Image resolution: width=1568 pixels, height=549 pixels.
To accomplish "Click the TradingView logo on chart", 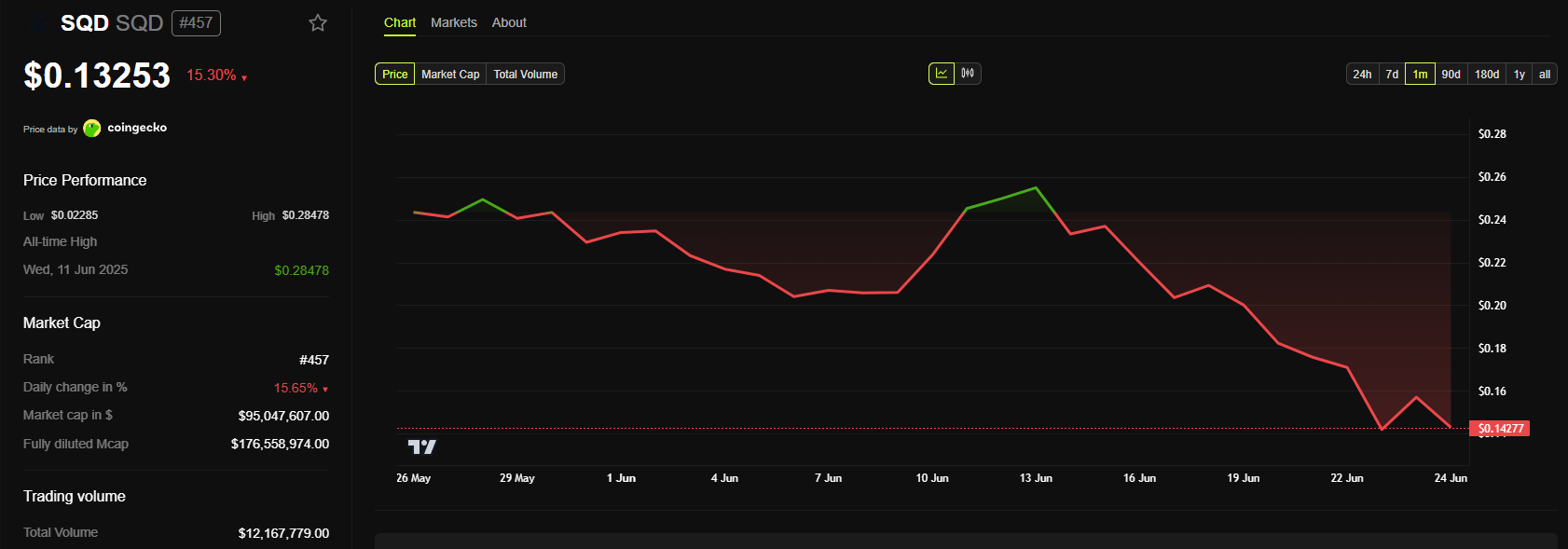I will (422, 447).
